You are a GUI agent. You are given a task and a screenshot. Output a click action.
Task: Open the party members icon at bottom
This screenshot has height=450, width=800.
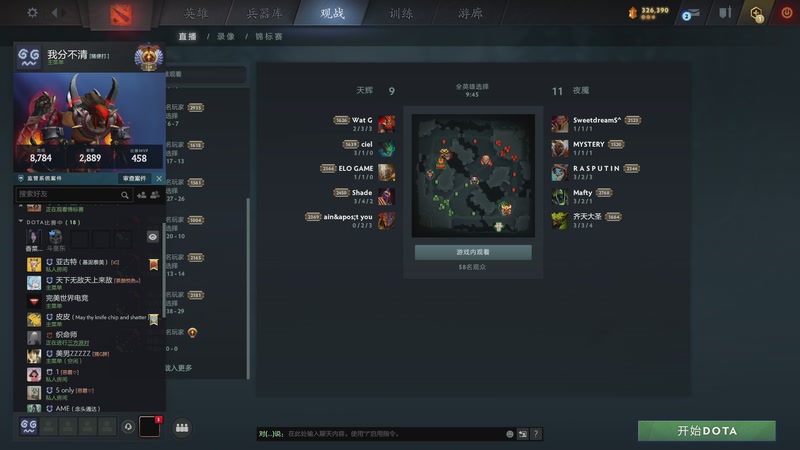[182, 428]
